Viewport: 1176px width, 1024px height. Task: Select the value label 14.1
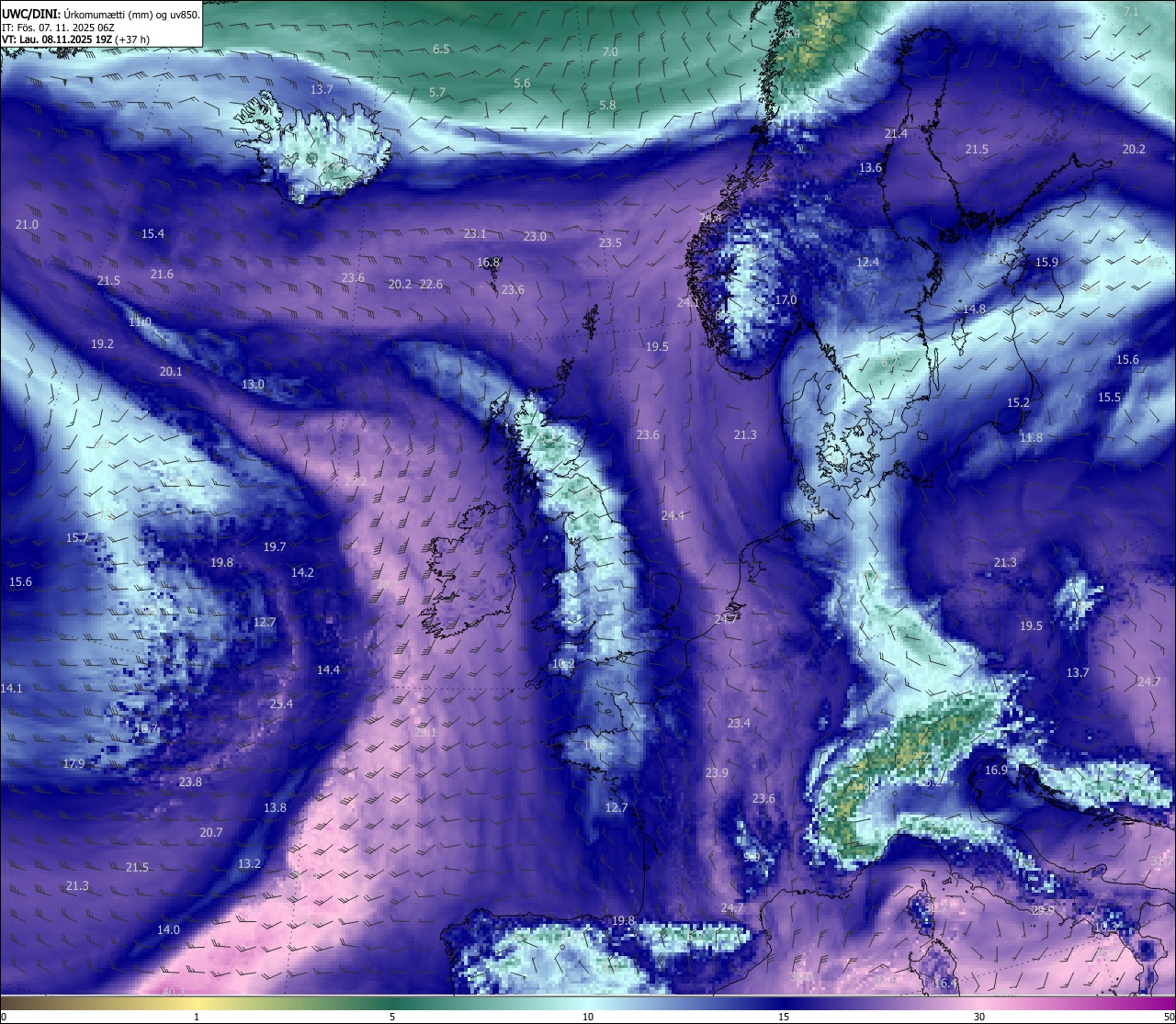[11, 689]
